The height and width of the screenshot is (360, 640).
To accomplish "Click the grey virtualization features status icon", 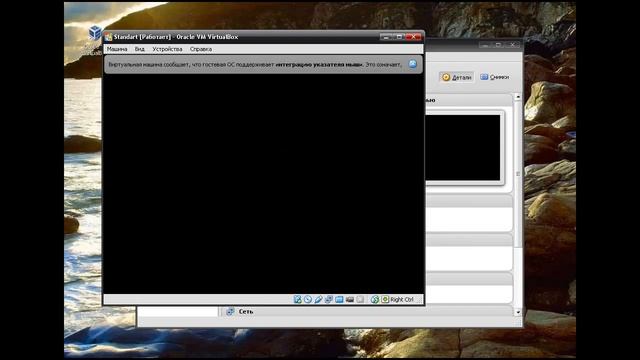I will tap(360, 300).
